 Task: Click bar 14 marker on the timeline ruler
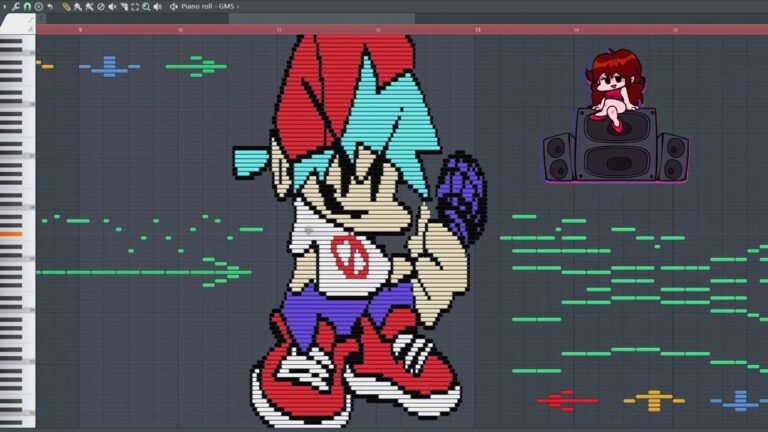[576, 30]
